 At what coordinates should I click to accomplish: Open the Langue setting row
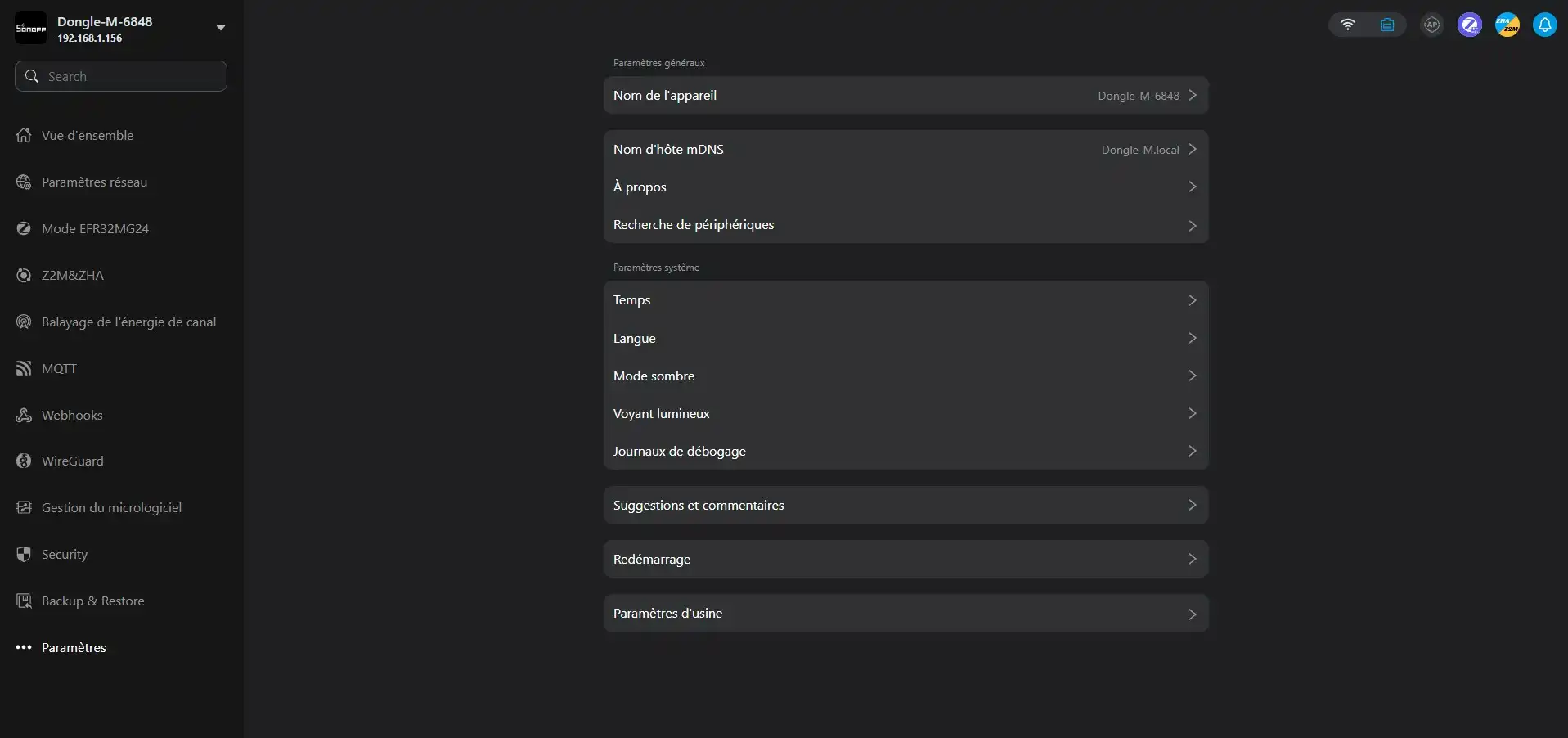905,339
